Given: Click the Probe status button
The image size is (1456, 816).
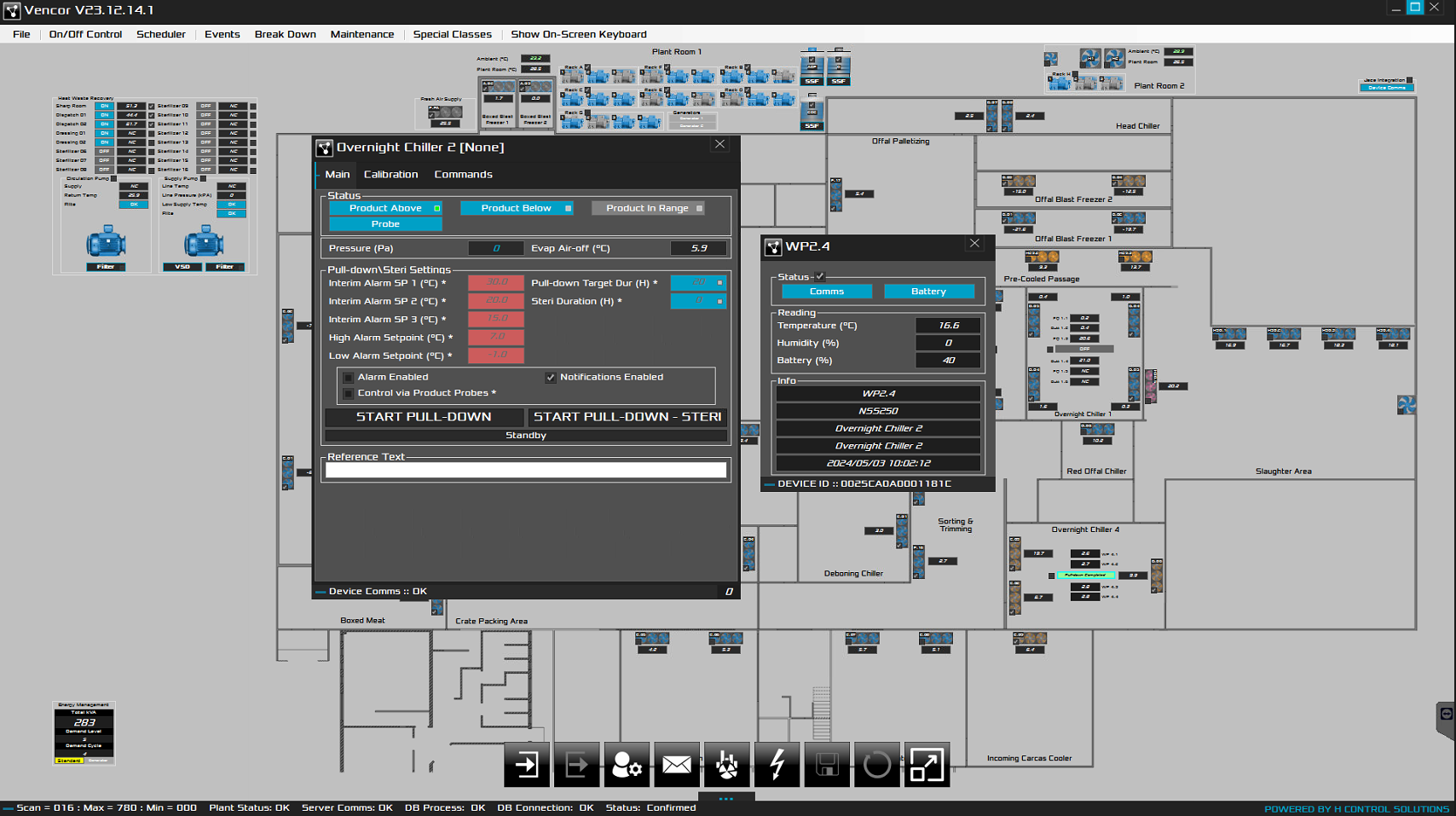Looking at the screenshot, I should pyautogui.click(x=385, y=224).
